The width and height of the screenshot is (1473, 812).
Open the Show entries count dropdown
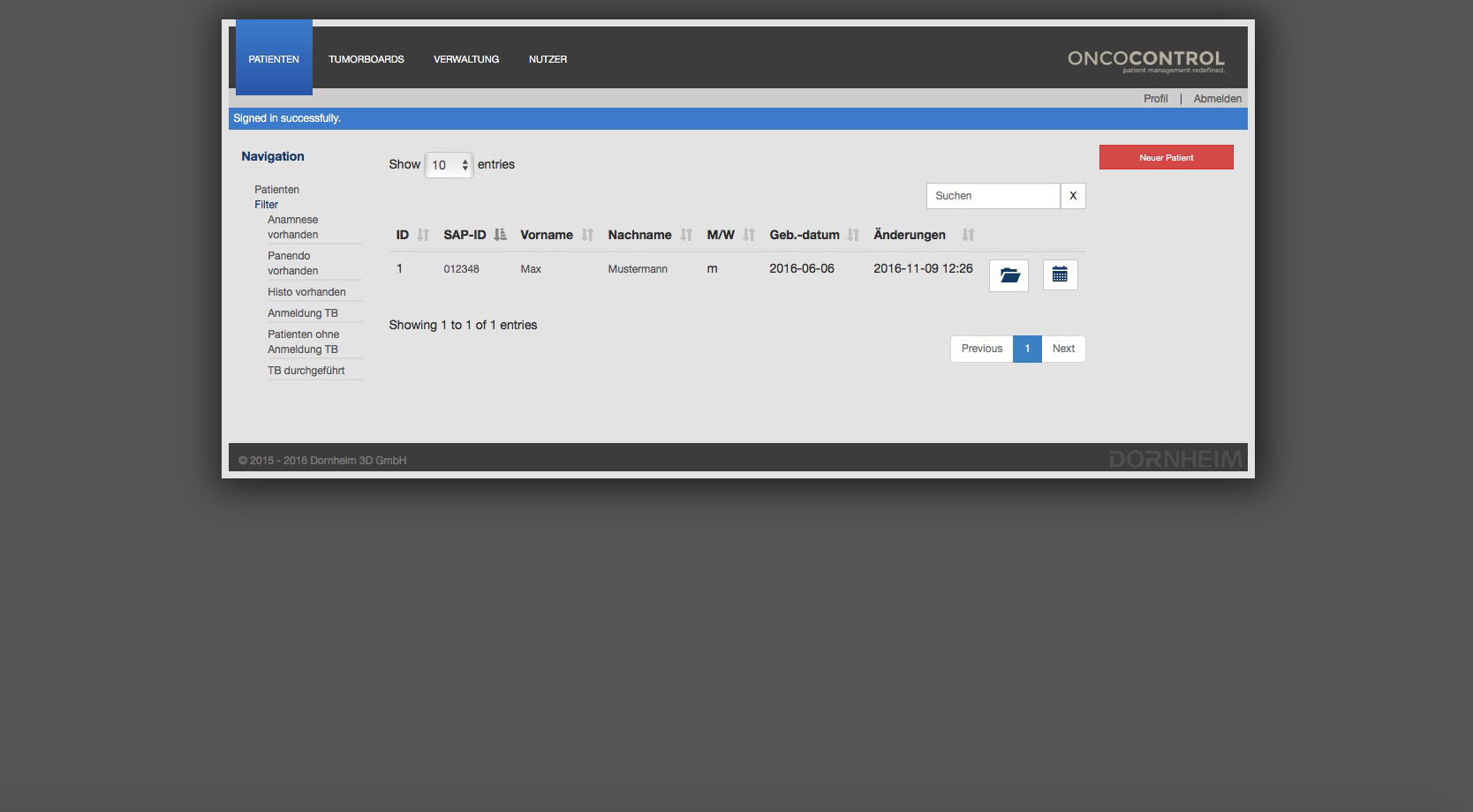coord(449,165)
